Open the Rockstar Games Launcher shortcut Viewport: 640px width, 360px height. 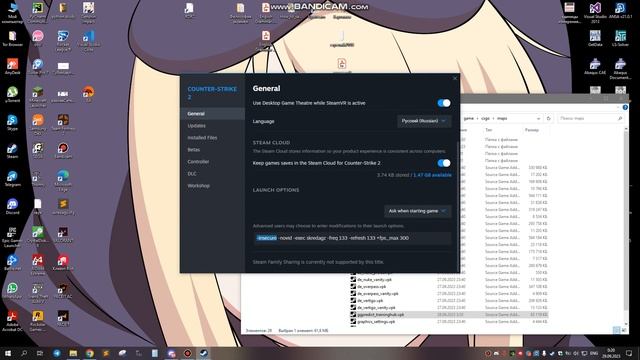38,321
